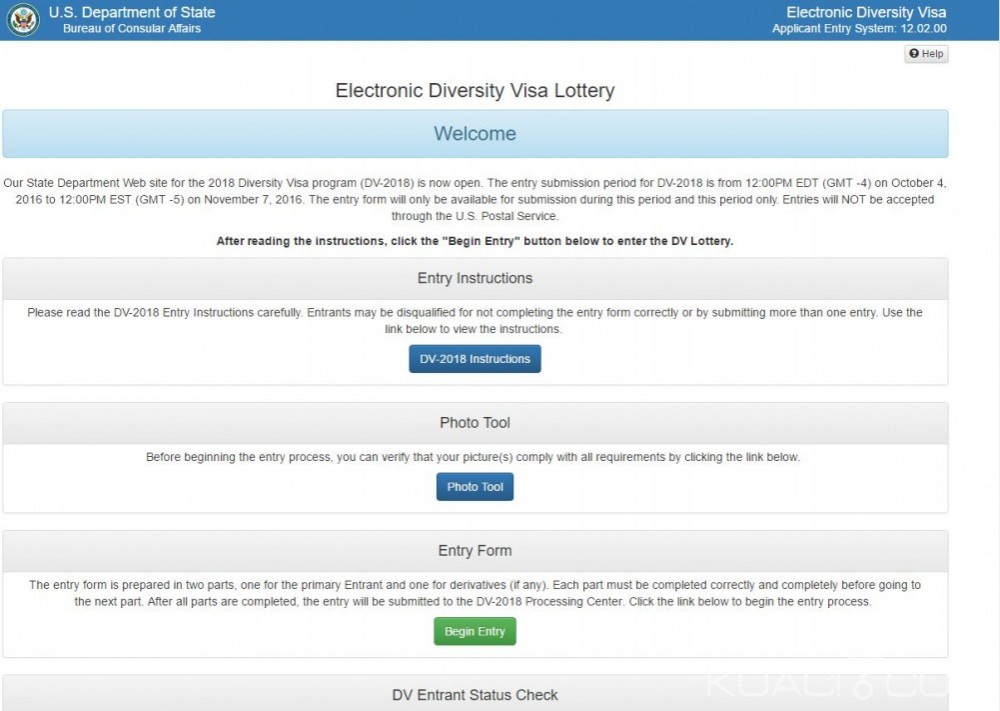Click the Bureau of Consular Affairs text
This screenshot has height=711, width=1000.
pos(131,29)
